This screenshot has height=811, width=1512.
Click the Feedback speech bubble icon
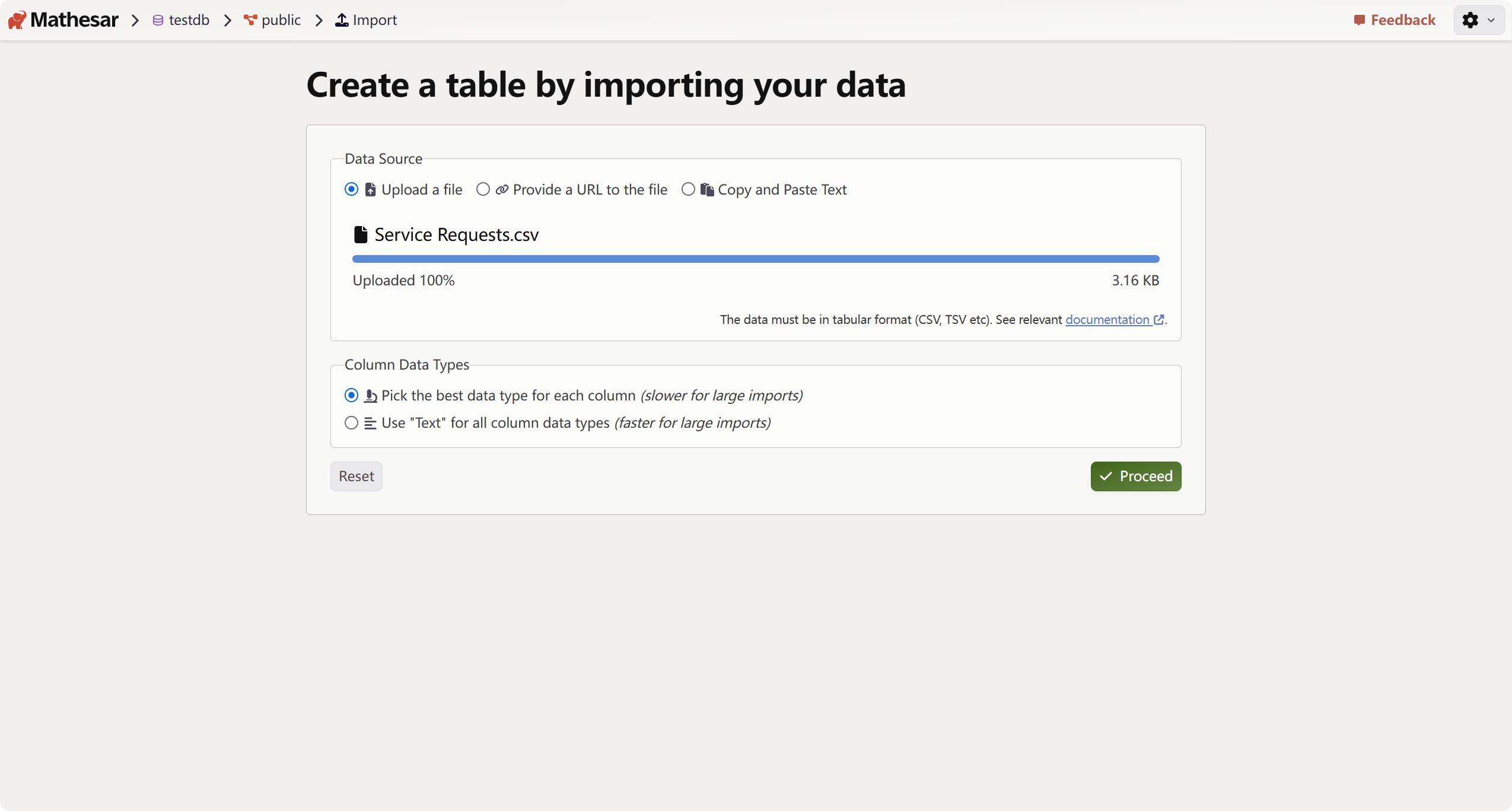1360,20
